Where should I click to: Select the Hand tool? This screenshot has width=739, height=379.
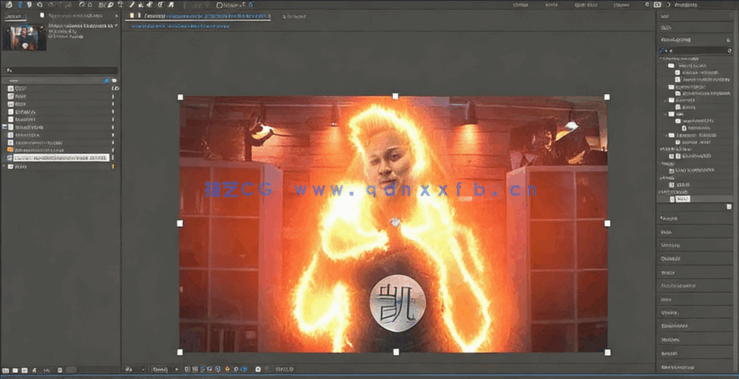[x=29, y=5]
